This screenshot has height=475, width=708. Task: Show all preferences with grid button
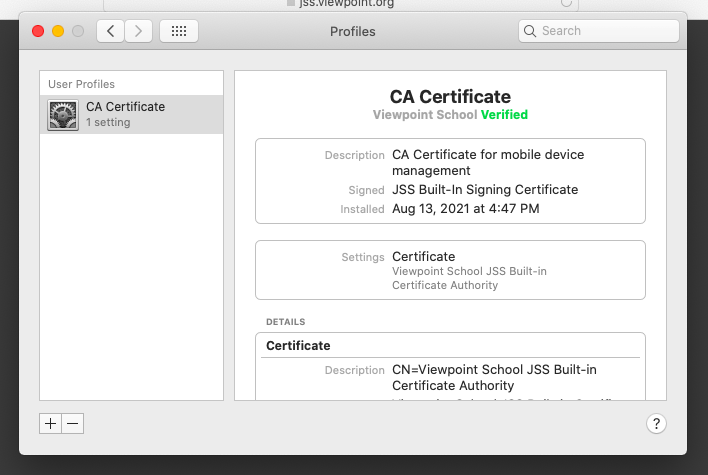click(179, 31)
